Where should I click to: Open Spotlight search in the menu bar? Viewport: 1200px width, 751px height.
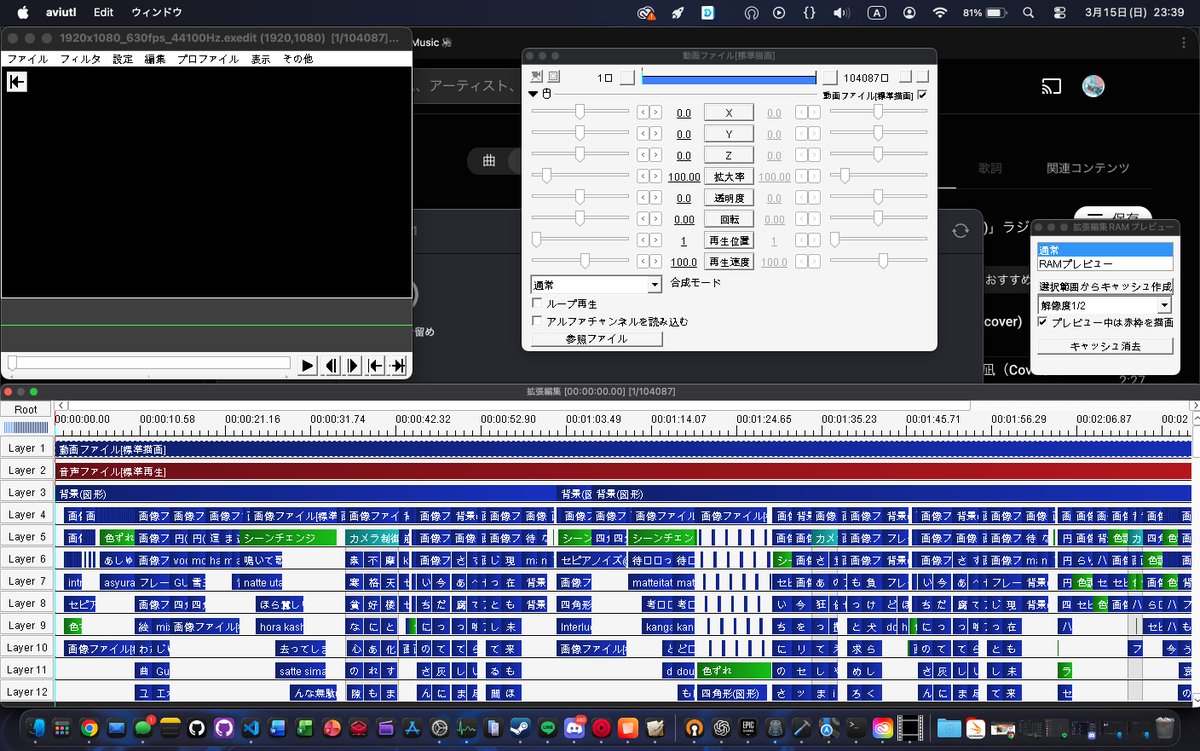(1029, 13)
